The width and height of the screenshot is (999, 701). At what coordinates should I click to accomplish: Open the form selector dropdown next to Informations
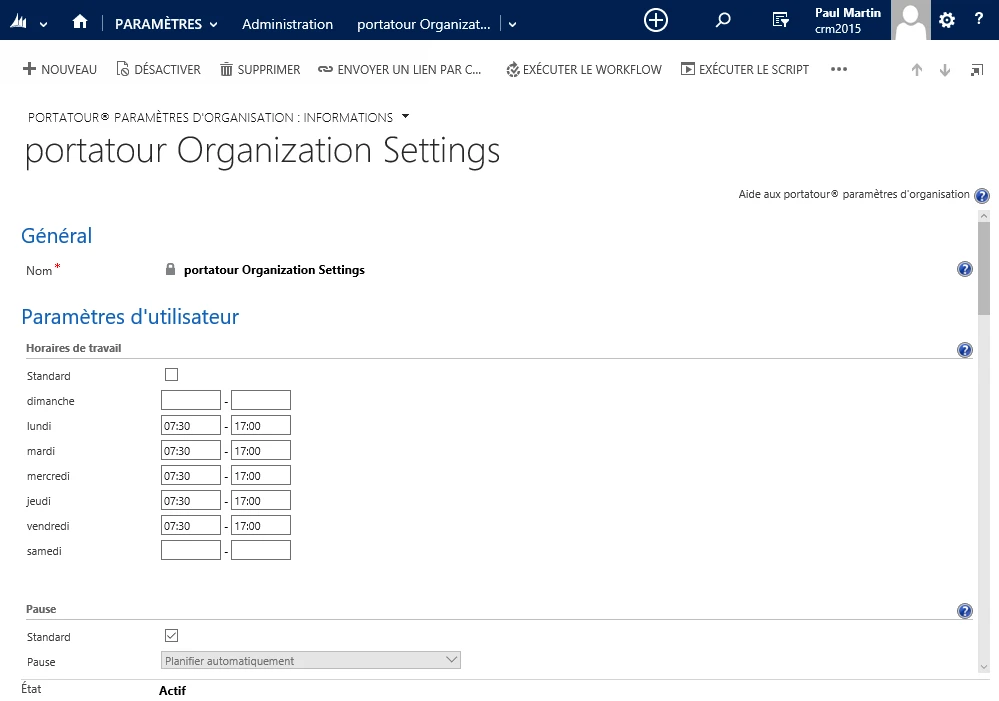(x=406, y=117)
